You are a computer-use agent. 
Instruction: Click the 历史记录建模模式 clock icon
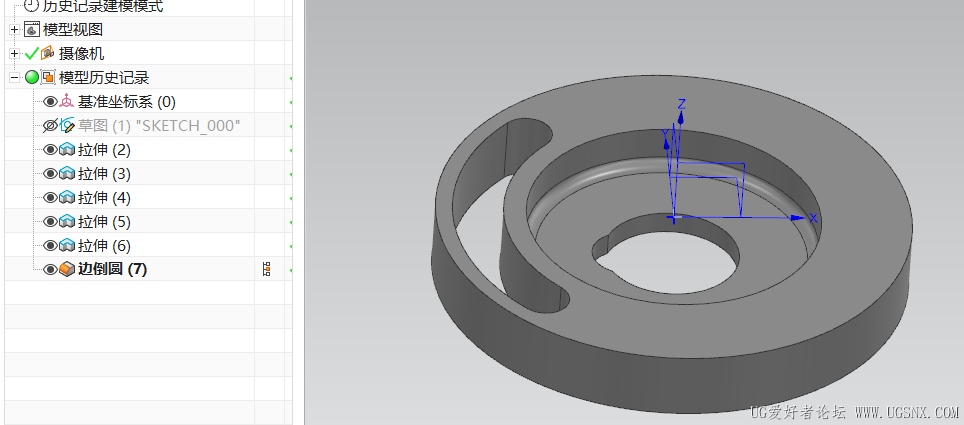point(31,6)
